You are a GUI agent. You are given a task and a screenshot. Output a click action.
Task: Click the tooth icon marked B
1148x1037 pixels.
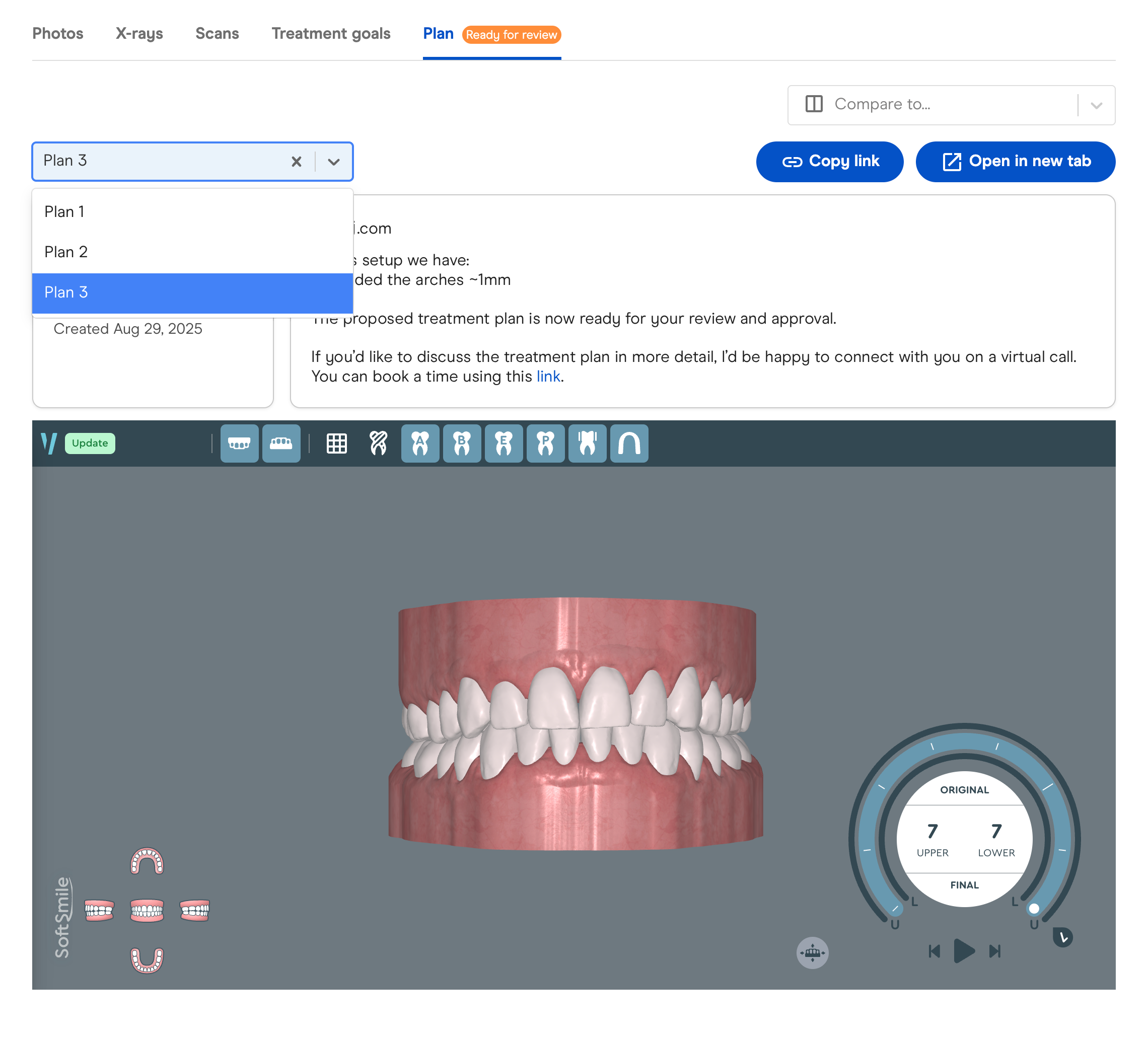pos(462,443)
